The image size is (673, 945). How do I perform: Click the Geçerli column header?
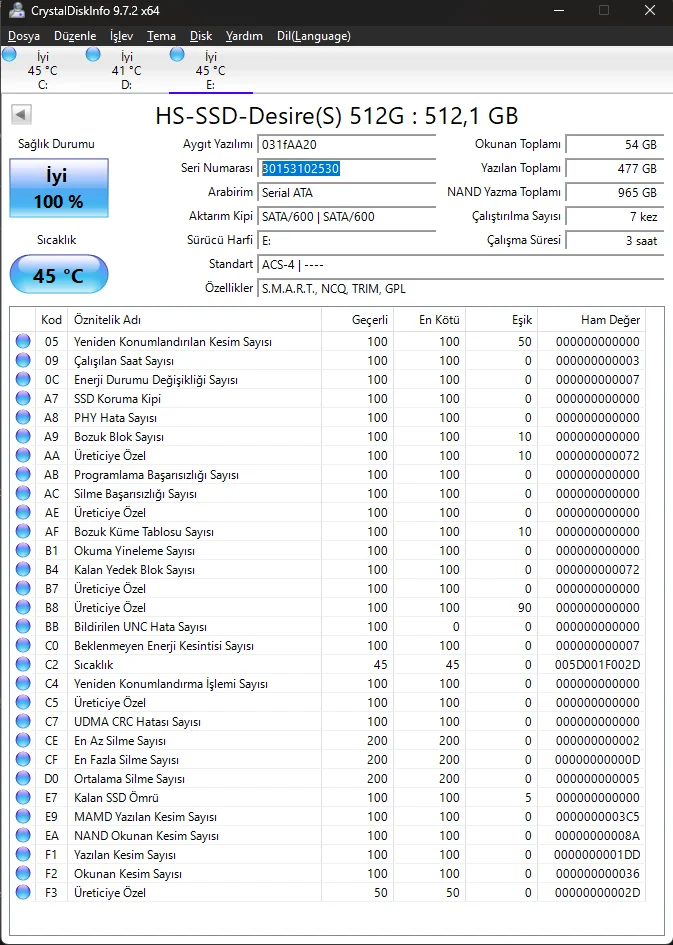357,320
